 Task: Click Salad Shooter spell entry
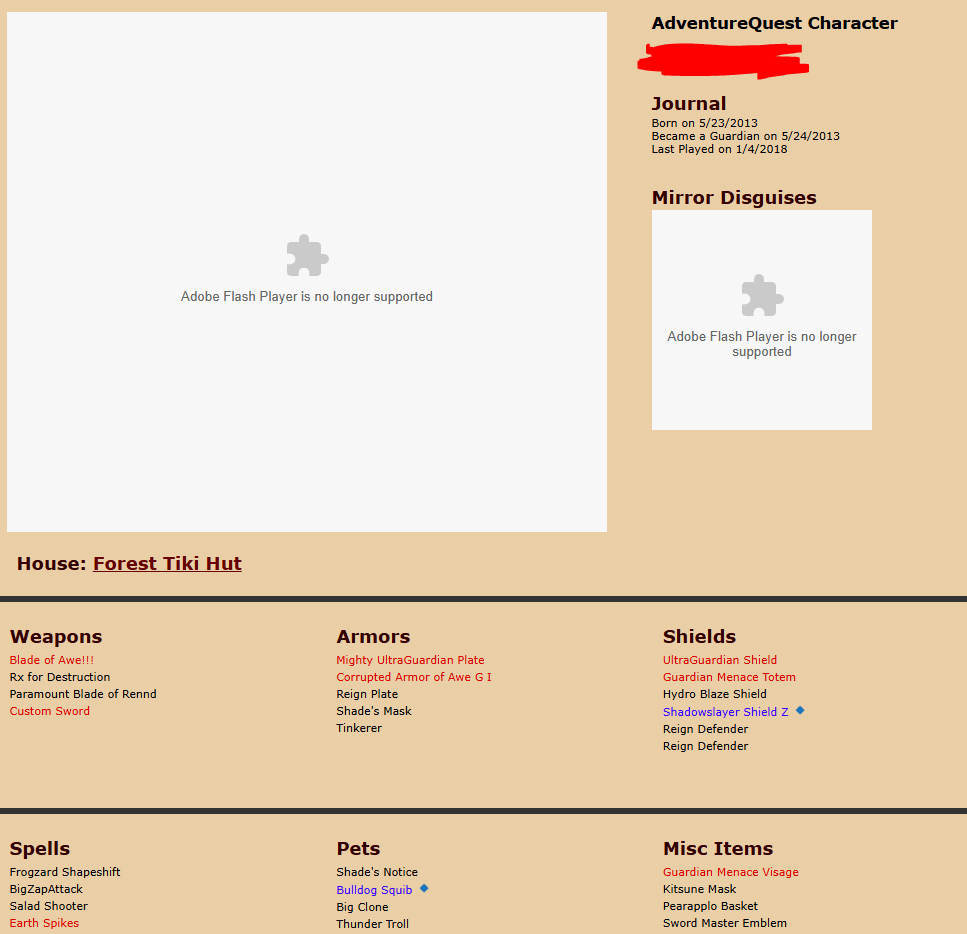coord(49,906)
